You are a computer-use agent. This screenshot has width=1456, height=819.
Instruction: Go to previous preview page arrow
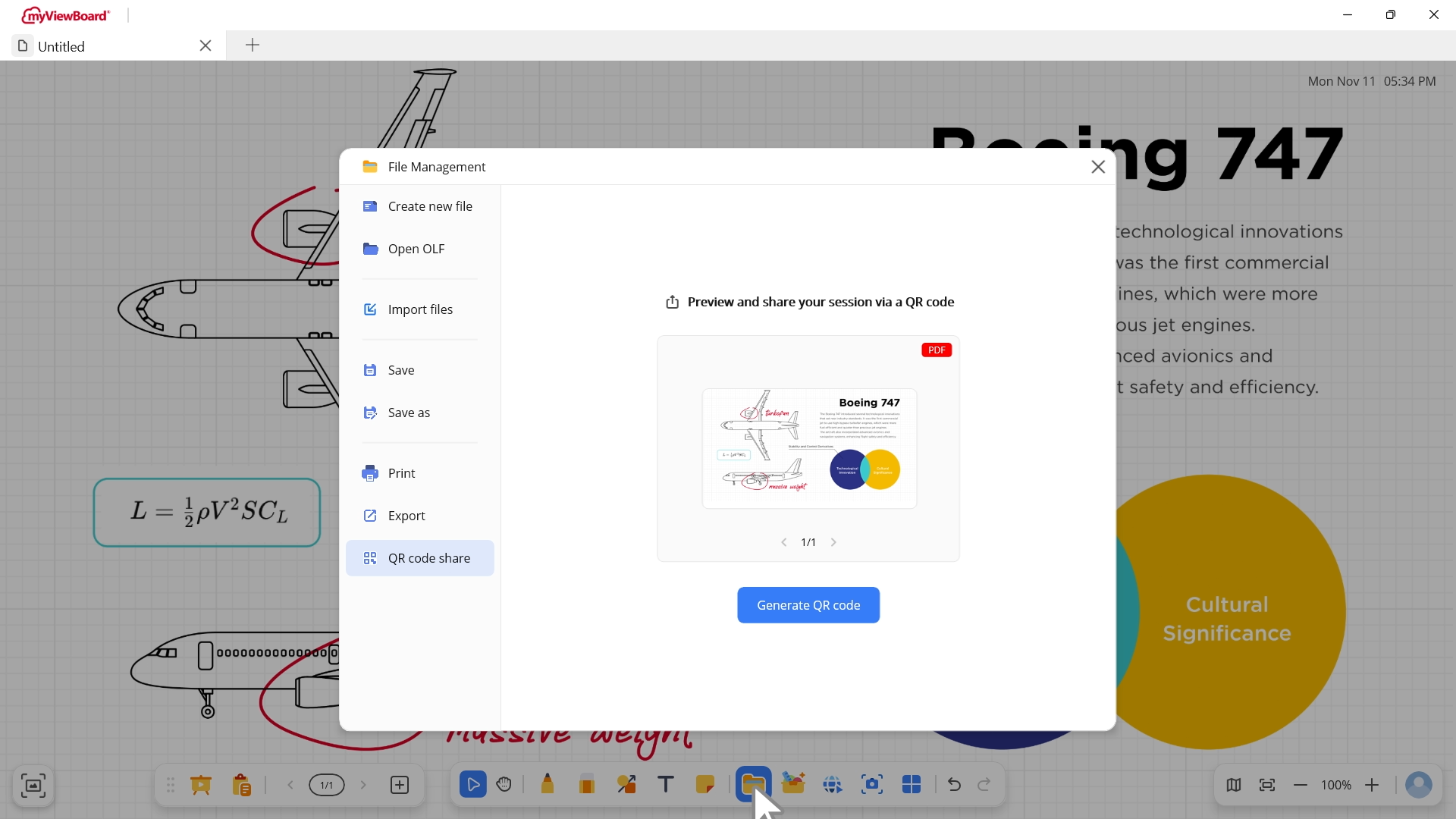click(784, 542)
